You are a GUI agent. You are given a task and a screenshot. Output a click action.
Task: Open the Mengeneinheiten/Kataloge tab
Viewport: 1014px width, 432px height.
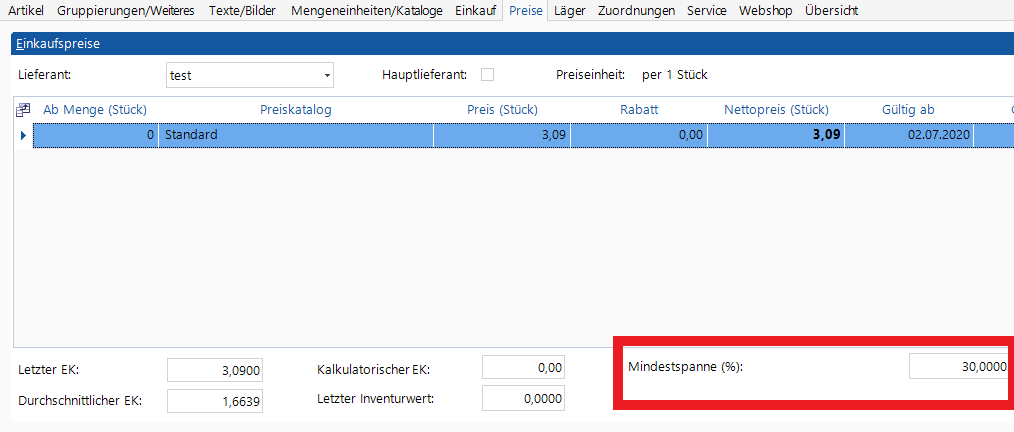366,11
